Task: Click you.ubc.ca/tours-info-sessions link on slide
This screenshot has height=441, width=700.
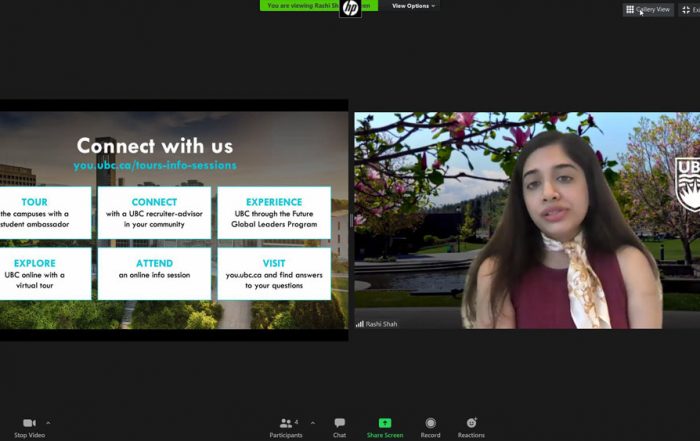Action: (x=155, y=165)
